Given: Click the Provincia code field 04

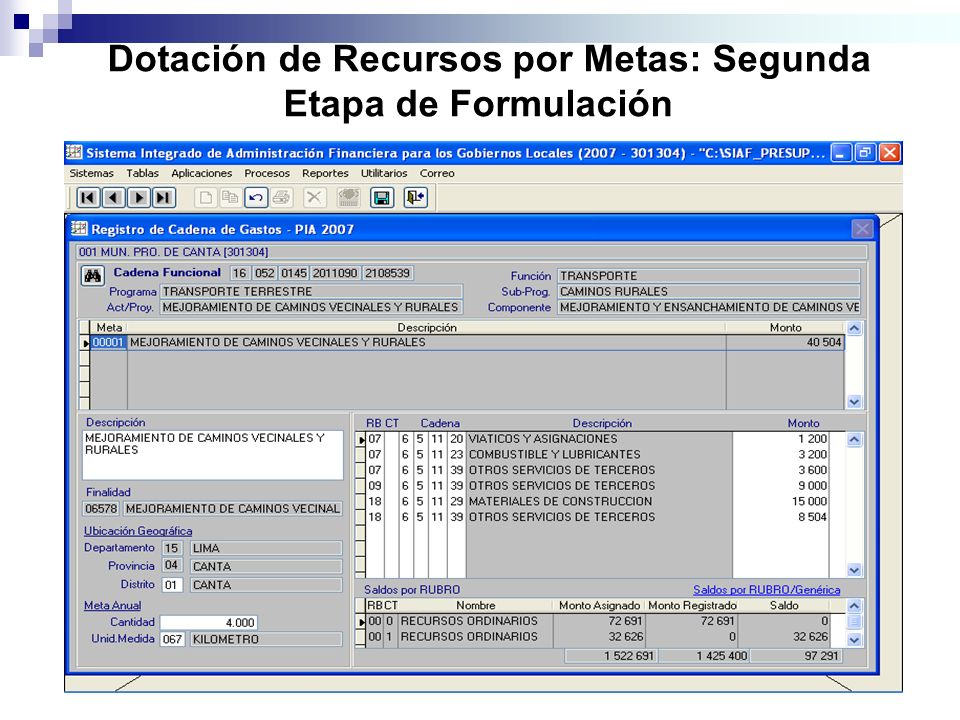Looking at the screenshot, I should pyautogui.click(x=171, y=566).
